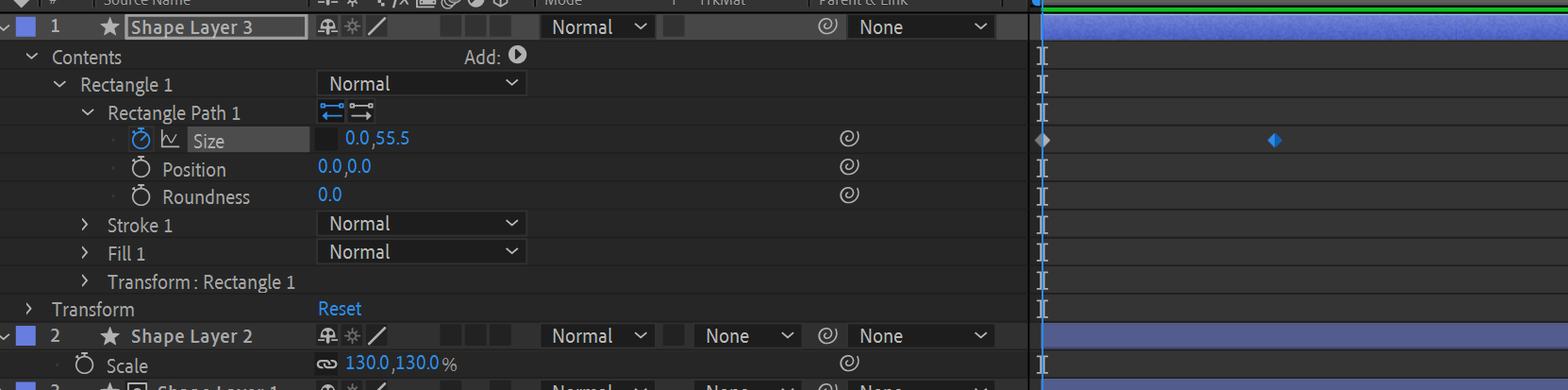Select the Fill 1 item
Viewport: 1568px width, 390px height.
tap(126, 253)
